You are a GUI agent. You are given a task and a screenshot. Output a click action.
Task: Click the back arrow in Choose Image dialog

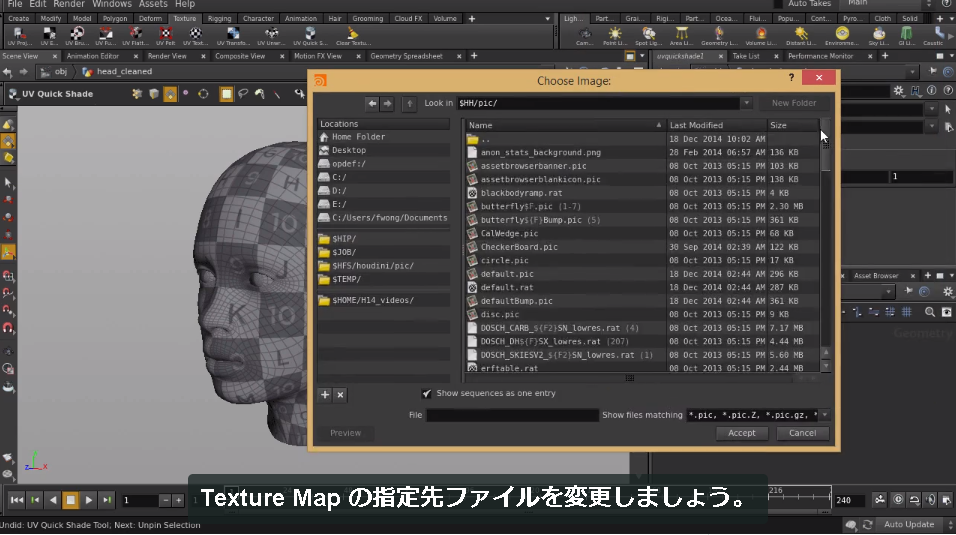(372, 103)
